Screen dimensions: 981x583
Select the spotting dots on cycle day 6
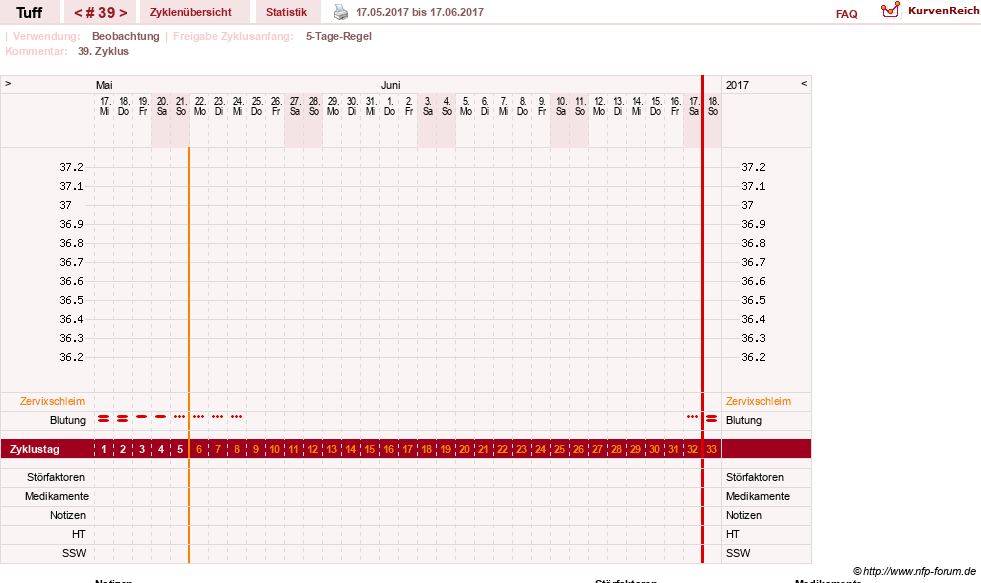(x=198, y=417)
